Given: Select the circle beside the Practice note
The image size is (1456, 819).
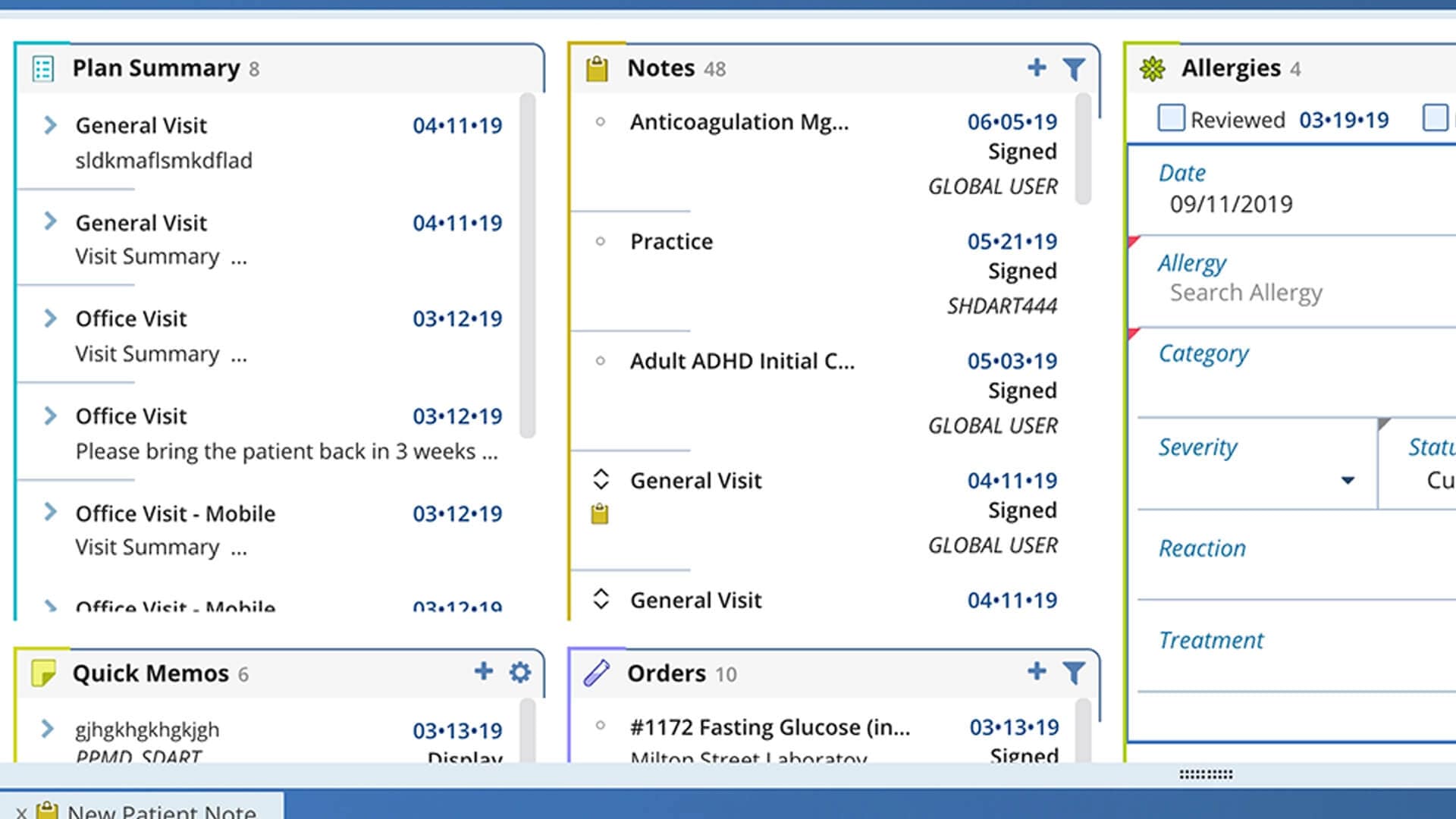Looking at the screenshot, I should (x=601, y=240).
